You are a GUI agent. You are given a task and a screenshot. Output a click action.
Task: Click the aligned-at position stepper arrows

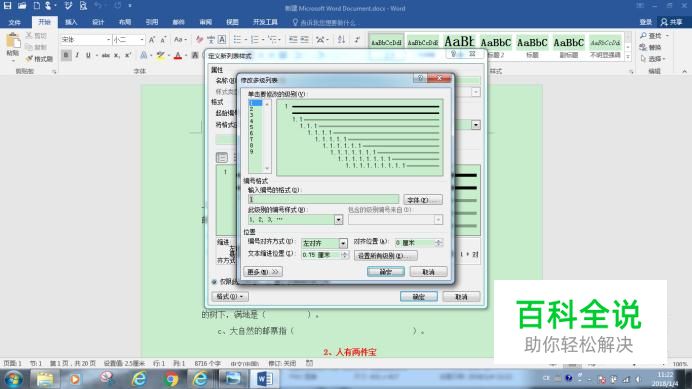pos(438,243)
